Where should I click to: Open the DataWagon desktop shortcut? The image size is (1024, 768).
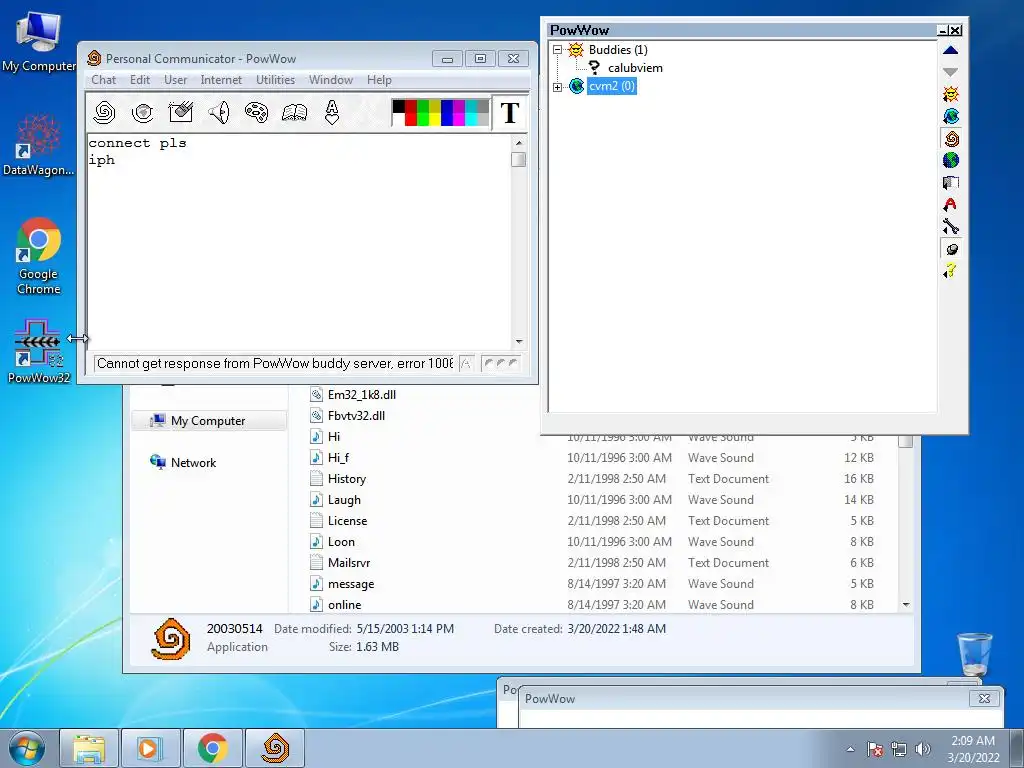(39, 145)
